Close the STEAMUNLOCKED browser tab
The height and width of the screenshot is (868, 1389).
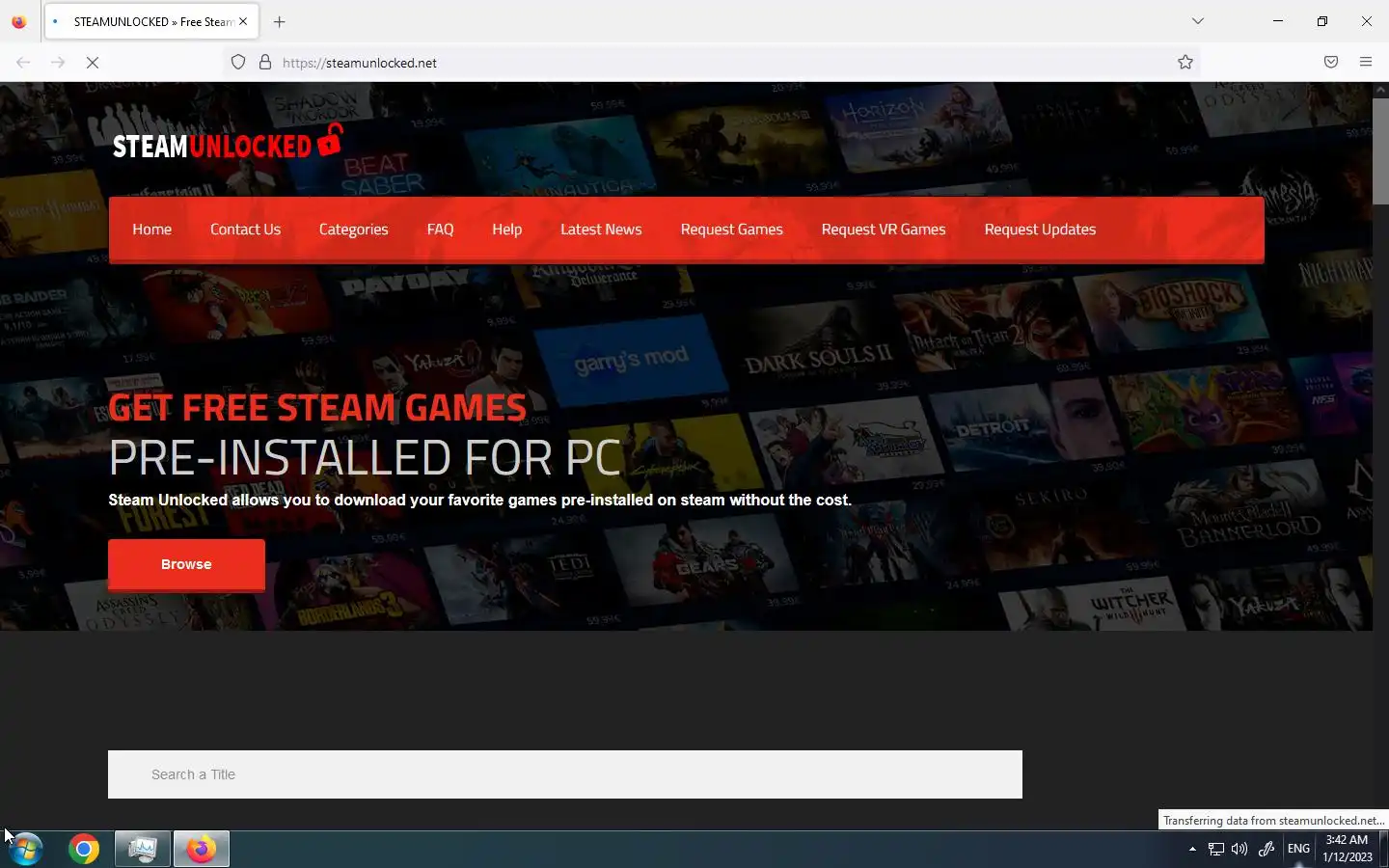(243, 21)
